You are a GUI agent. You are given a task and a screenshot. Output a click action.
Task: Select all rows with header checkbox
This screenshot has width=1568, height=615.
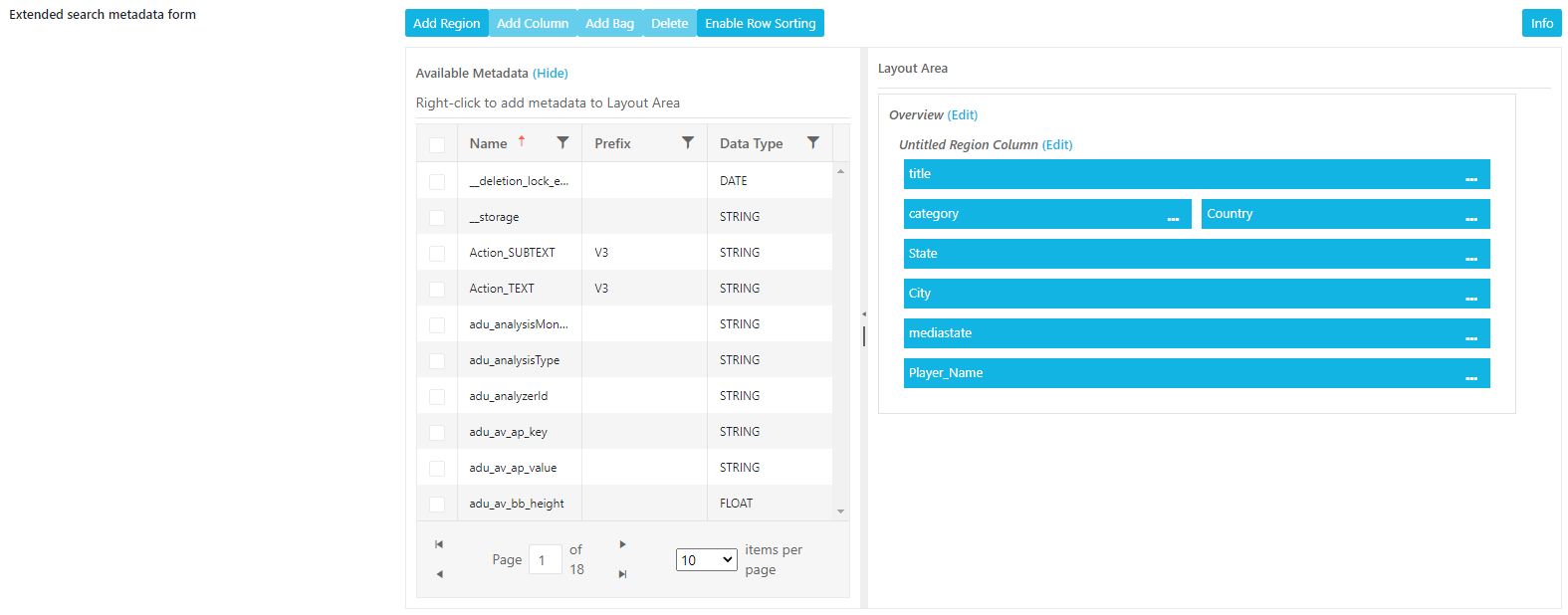(x=436, y=145)
